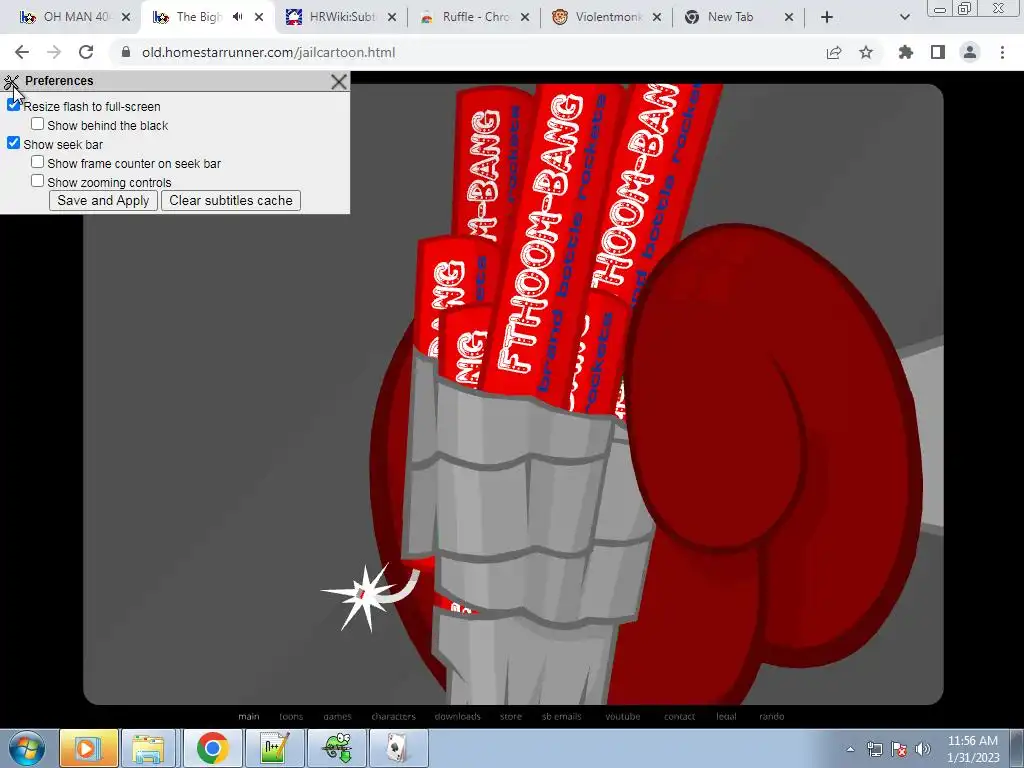This screenshot has height=768, width=1024.
Task: Open the legal link
Action: (726, 716)
